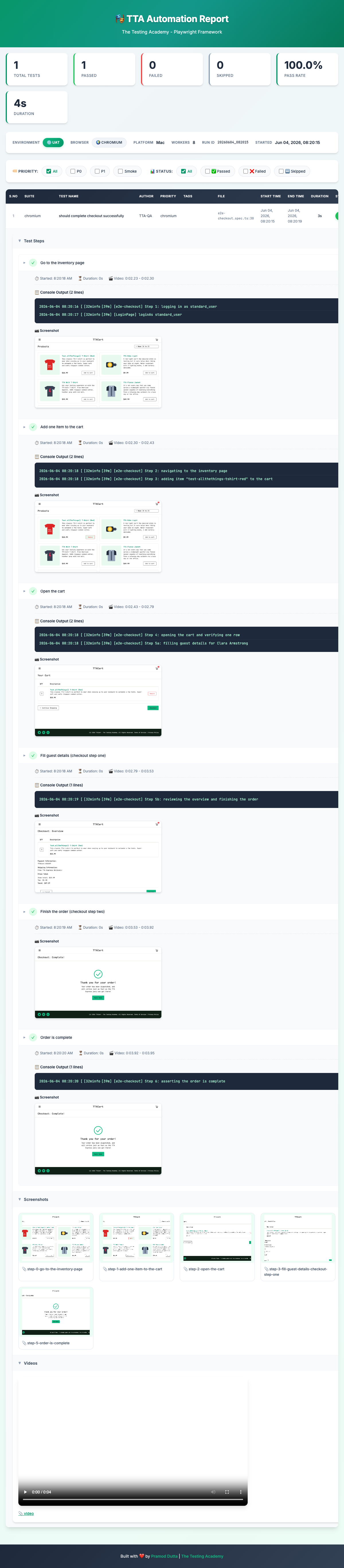344x1568 pixels.
Task: Visit Pramod Dutta footer link
Action: [164, 1556]
